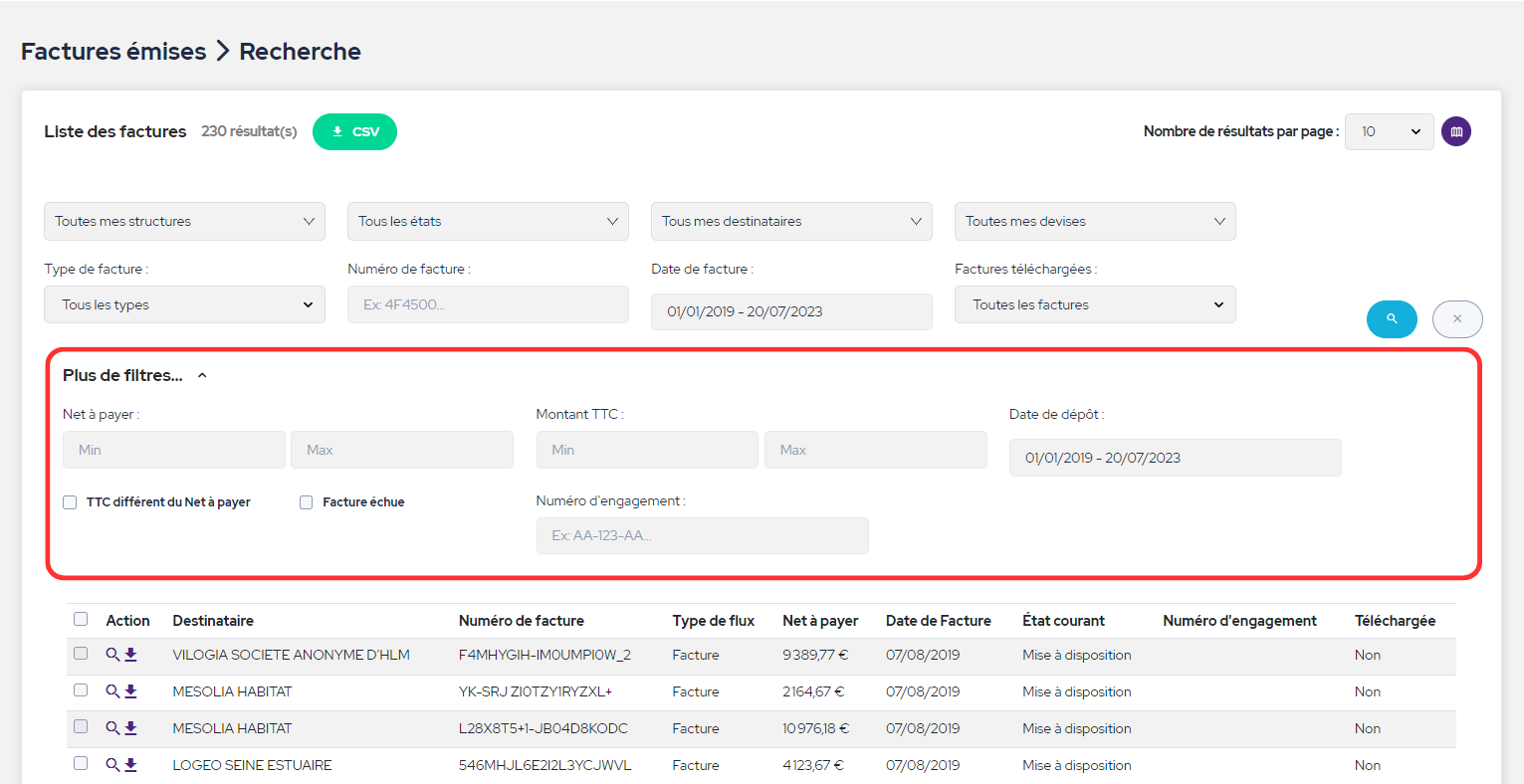
Task: Open the Date de dépôt range picker
Action: (x=1176, y=458)
